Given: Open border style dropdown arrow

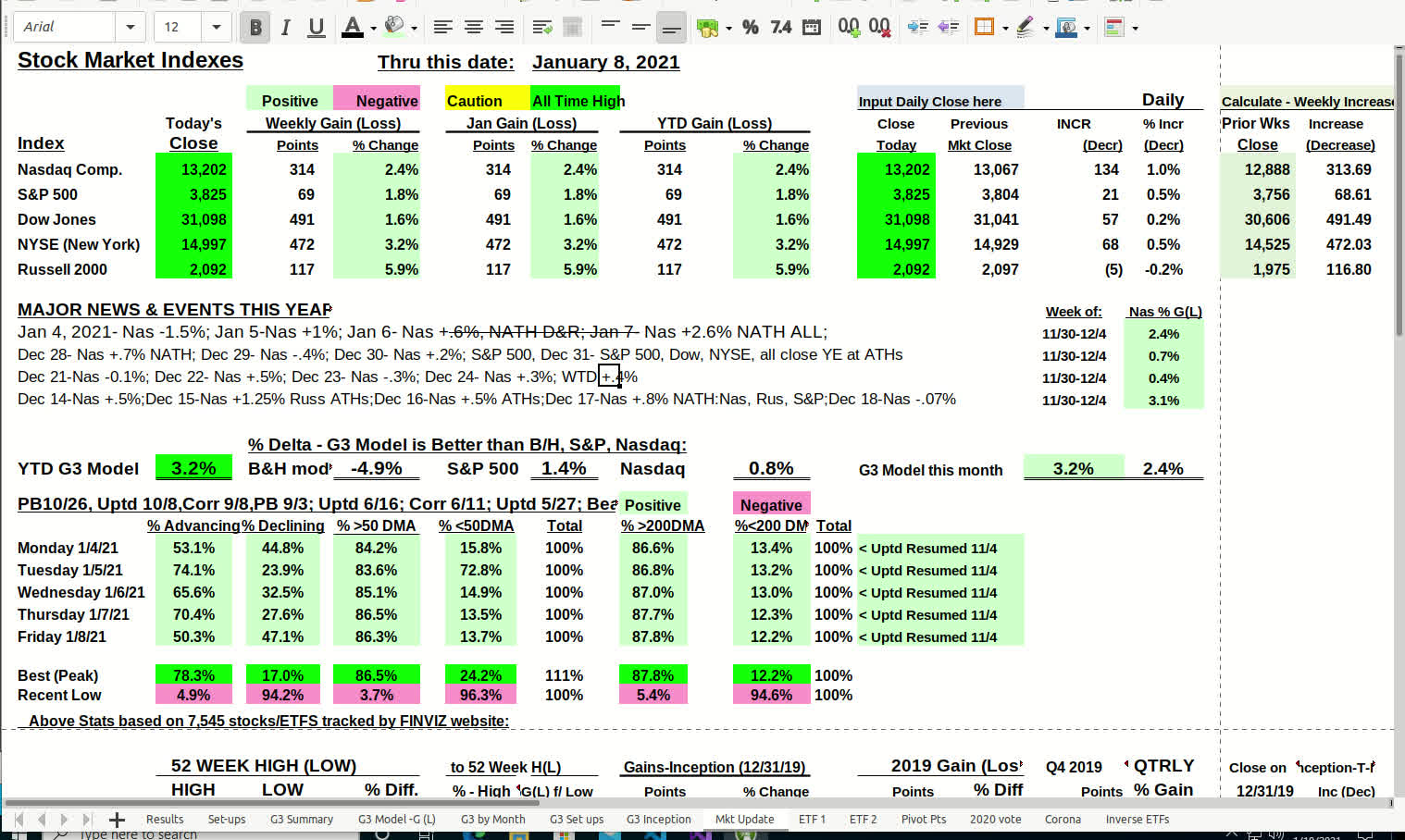Looking at the screenshot, I should tap(1046, 29).
